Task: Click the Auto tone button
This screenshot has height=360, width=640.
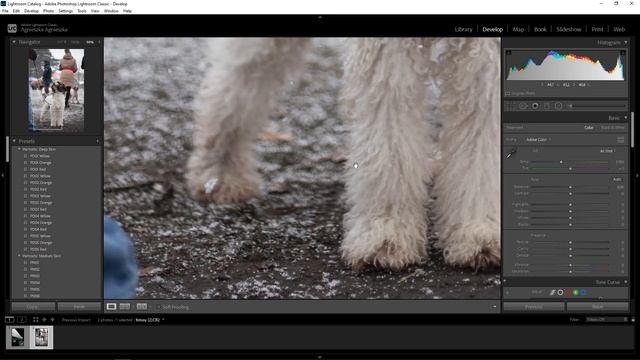Action: 617,179
